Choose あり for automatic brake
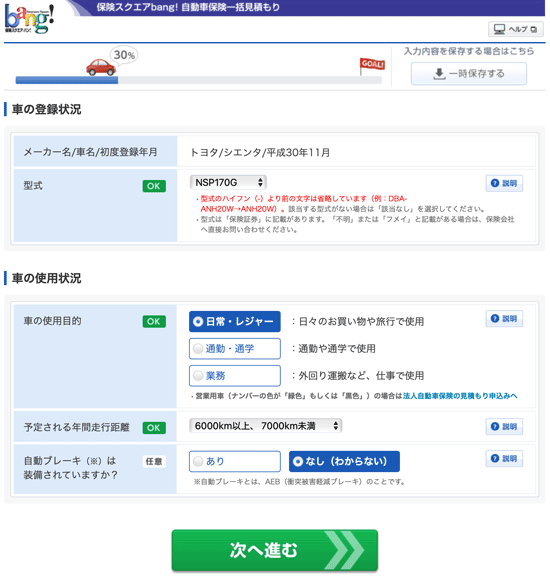Screen dimensions: 550x588 [235, 461]
